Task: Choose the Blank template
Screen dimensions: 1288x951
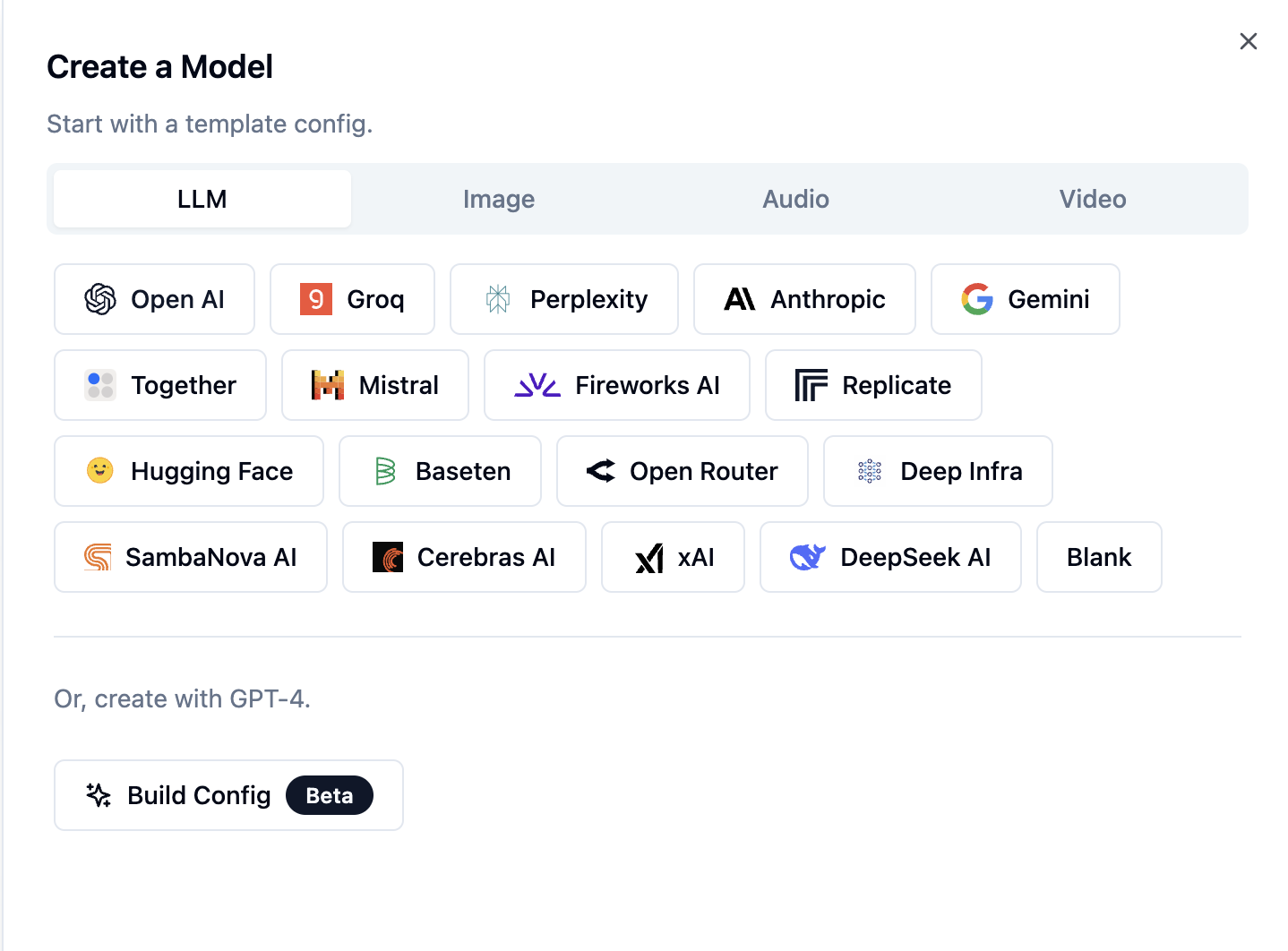Action: (x=1099, y=557)
